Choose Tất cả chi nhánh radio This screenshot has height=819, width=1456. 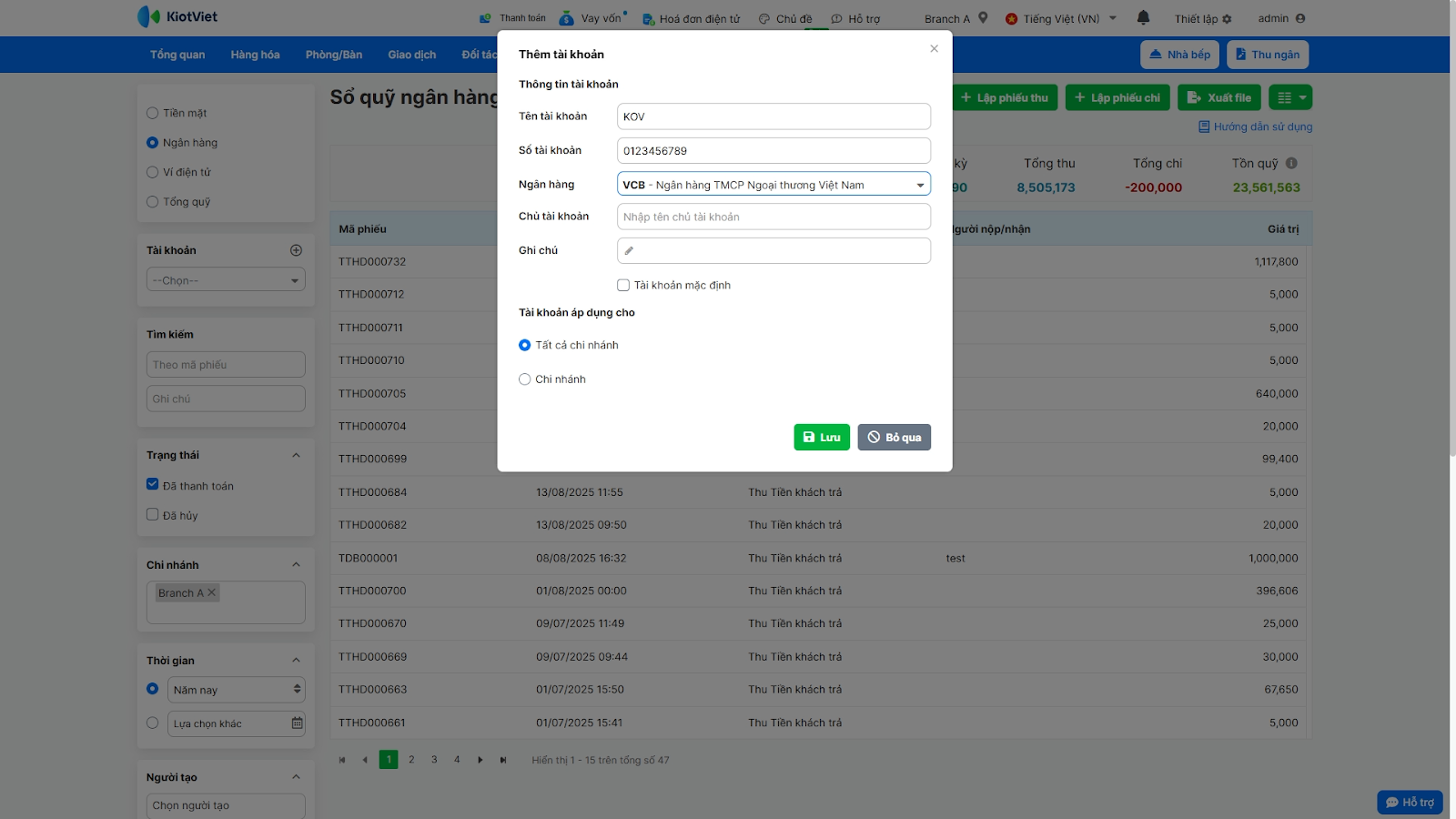click(525, 345)
